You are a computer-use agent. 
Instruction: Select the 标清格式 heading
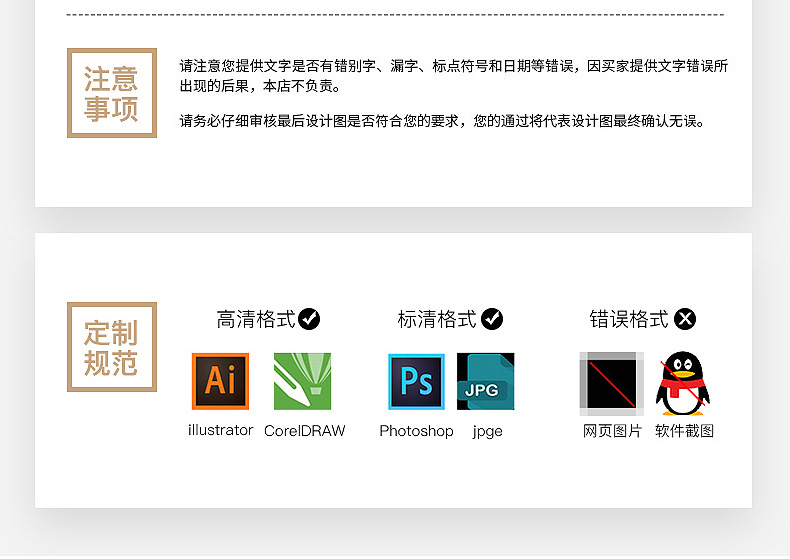tap(437, 319)
